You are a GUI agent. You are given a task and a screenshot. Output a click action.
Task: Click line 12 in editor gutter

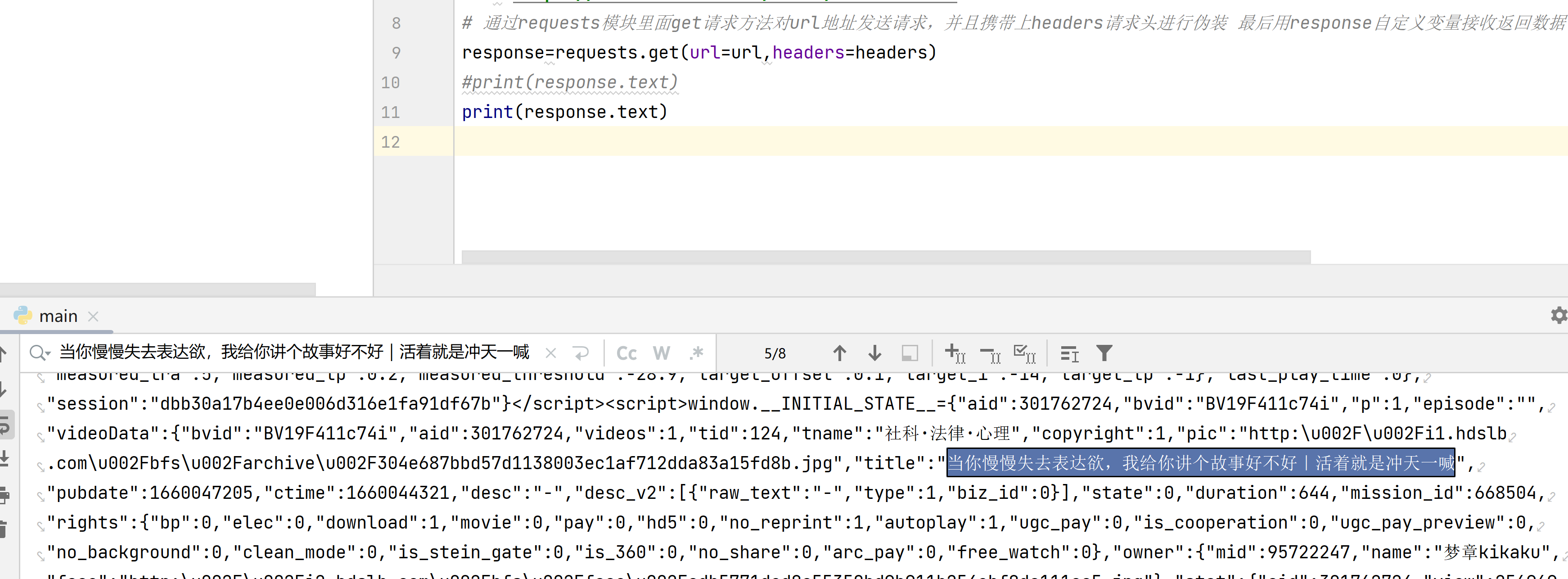391,142
